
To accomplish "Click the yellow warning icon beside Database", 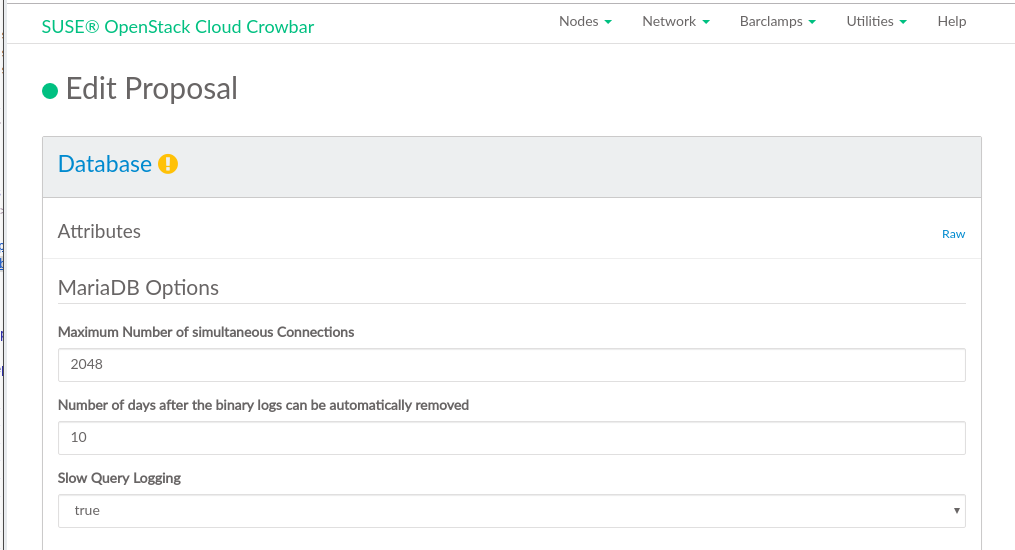I will (168, 164).
